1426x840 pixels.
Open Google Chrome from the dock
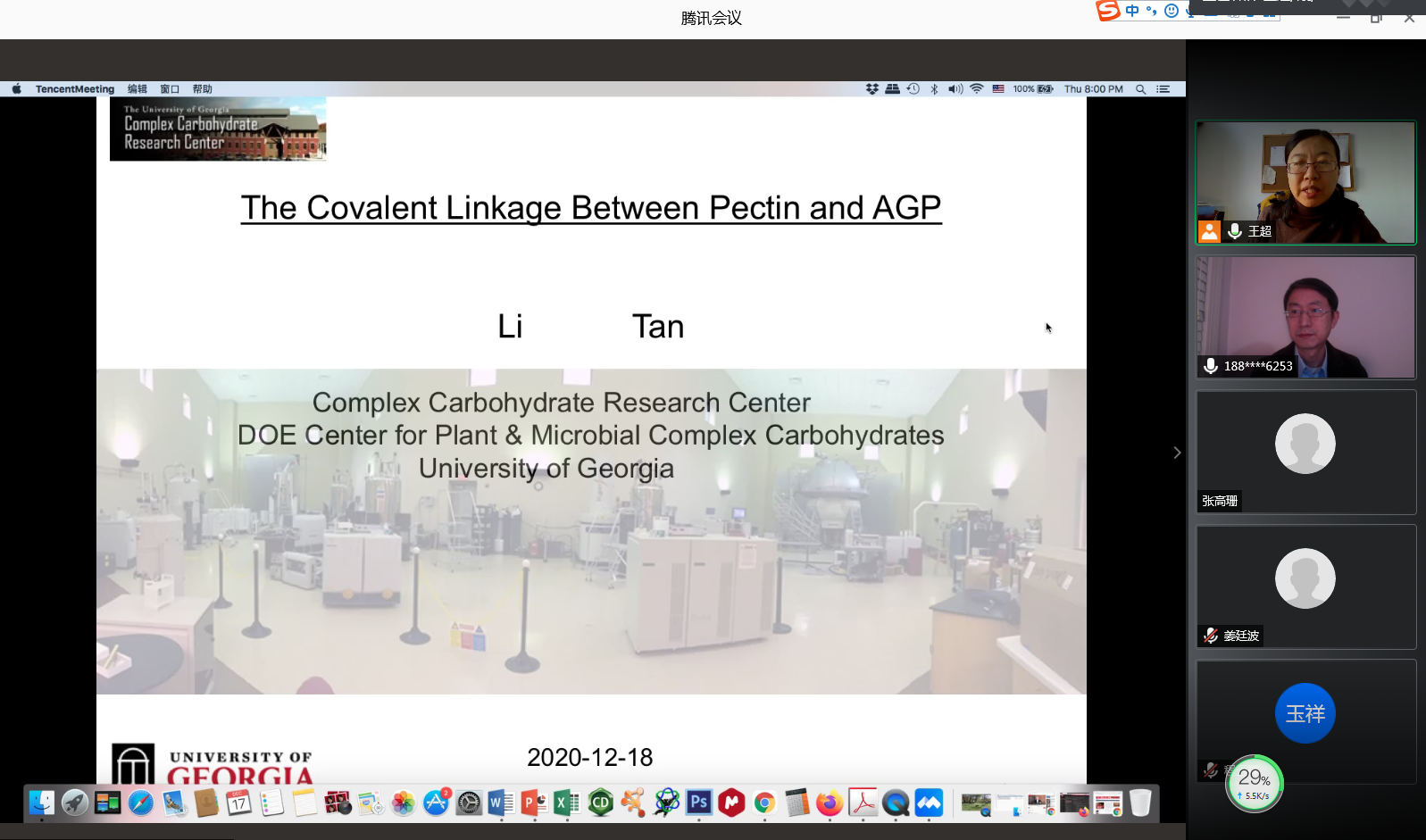(764, 803)
